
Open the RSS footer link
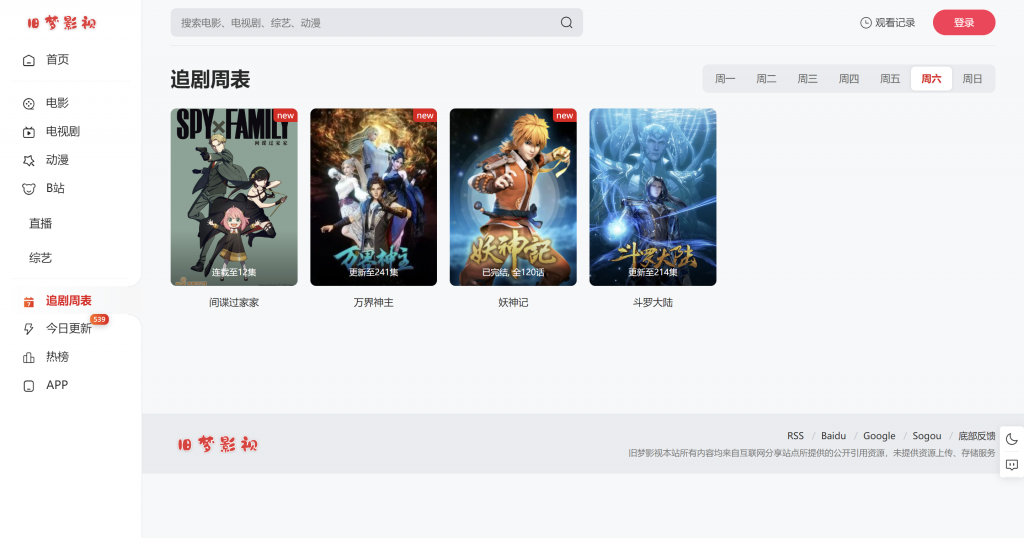click(795, 436)
